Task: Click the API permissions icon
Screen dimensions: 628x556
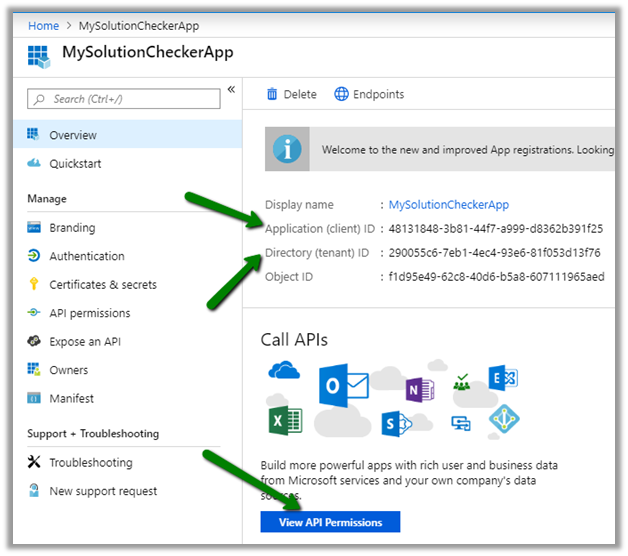Action: click(33, 313)
